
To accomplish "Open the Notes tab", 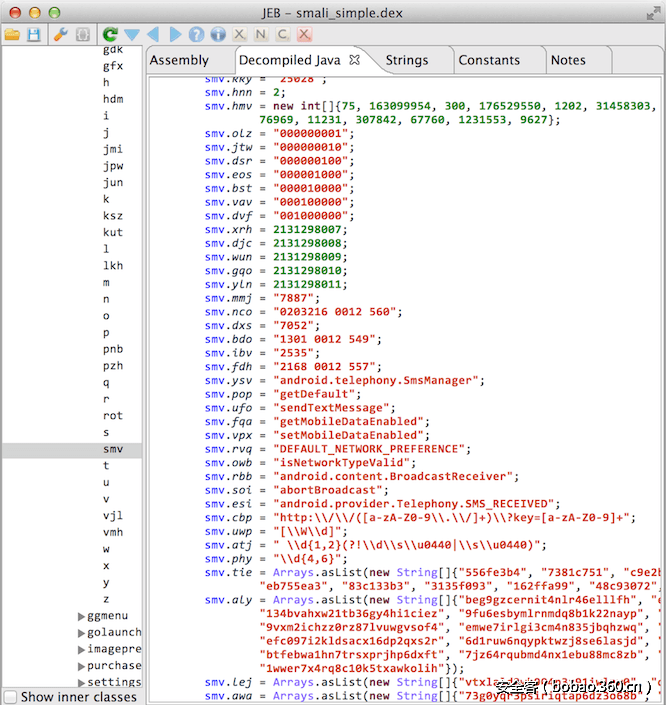I will [568, 60].
